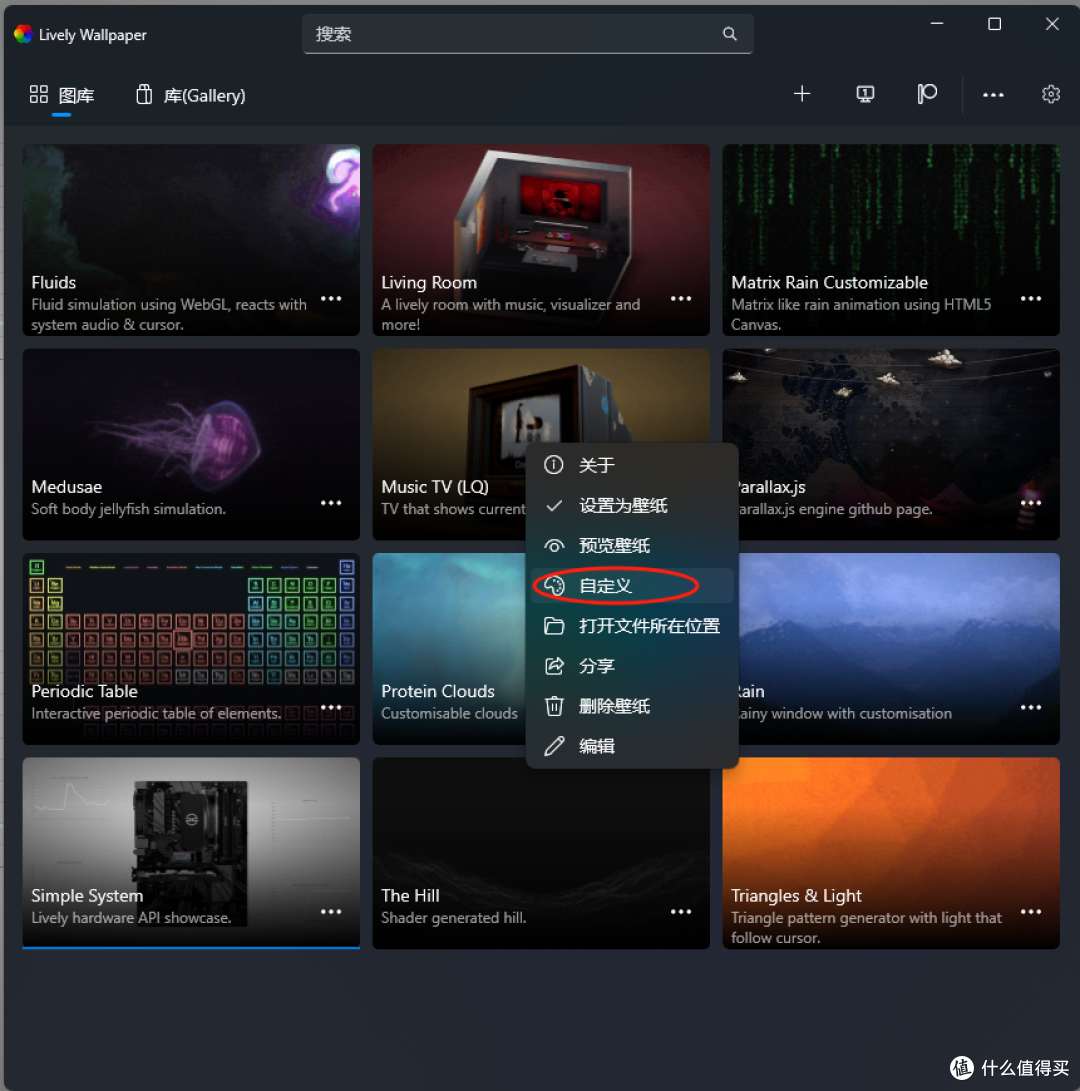Viewport: 1080px width, 1091px height.
Task: Click the 打开文件所在位置 folder icon
Action: coord(554,626)
